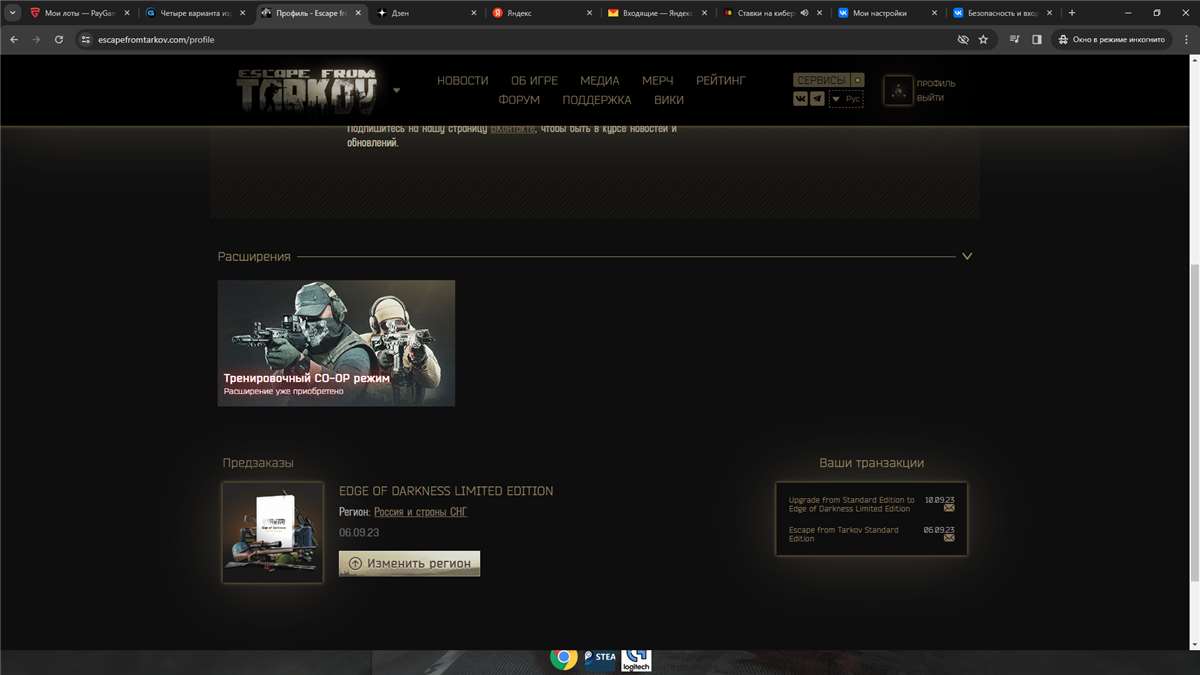
Task: Open the Рус language dropdown
Action: point(846,99)
